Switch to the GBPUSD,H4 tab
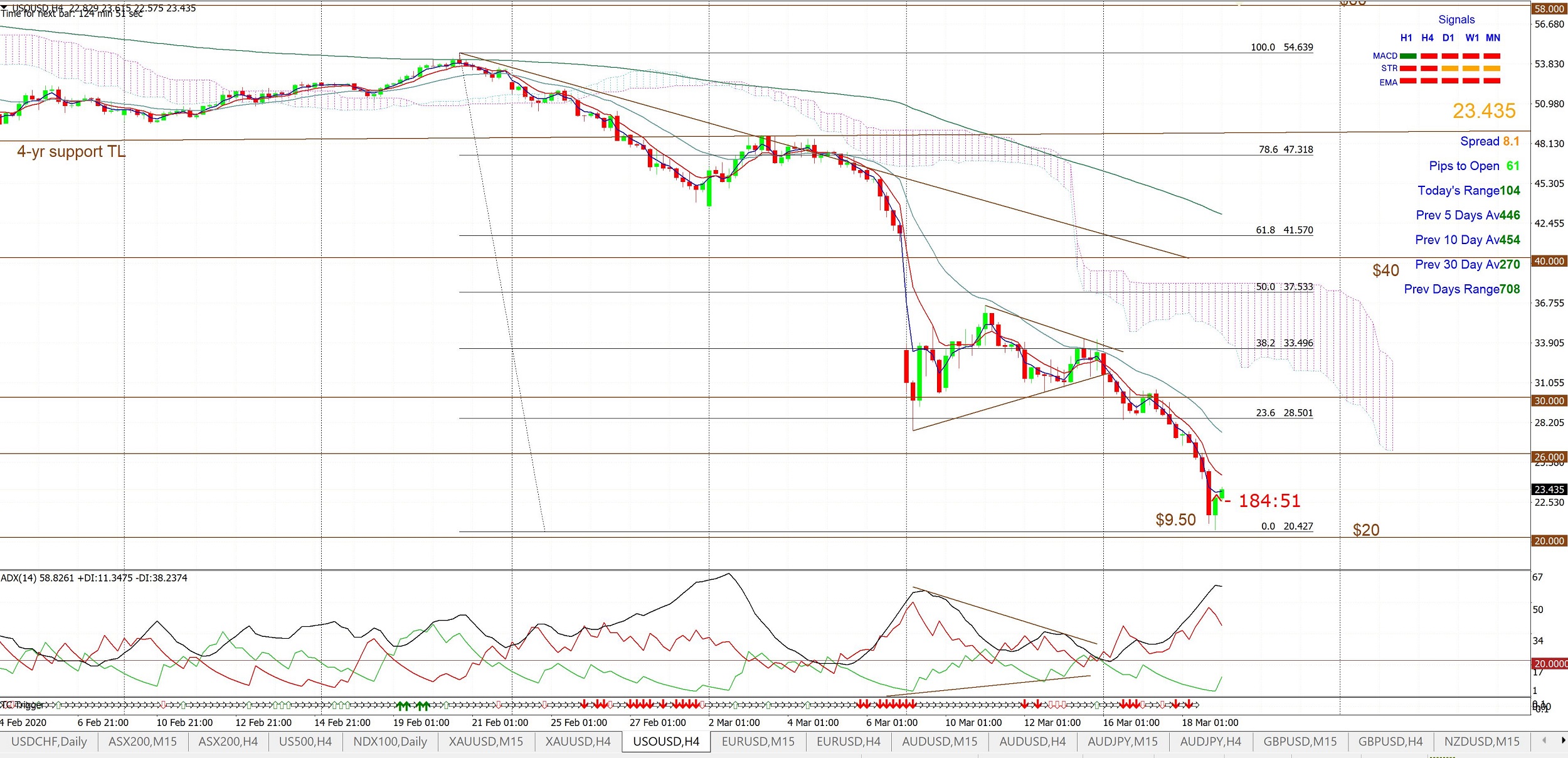1568x758 pixels. 1391,742
